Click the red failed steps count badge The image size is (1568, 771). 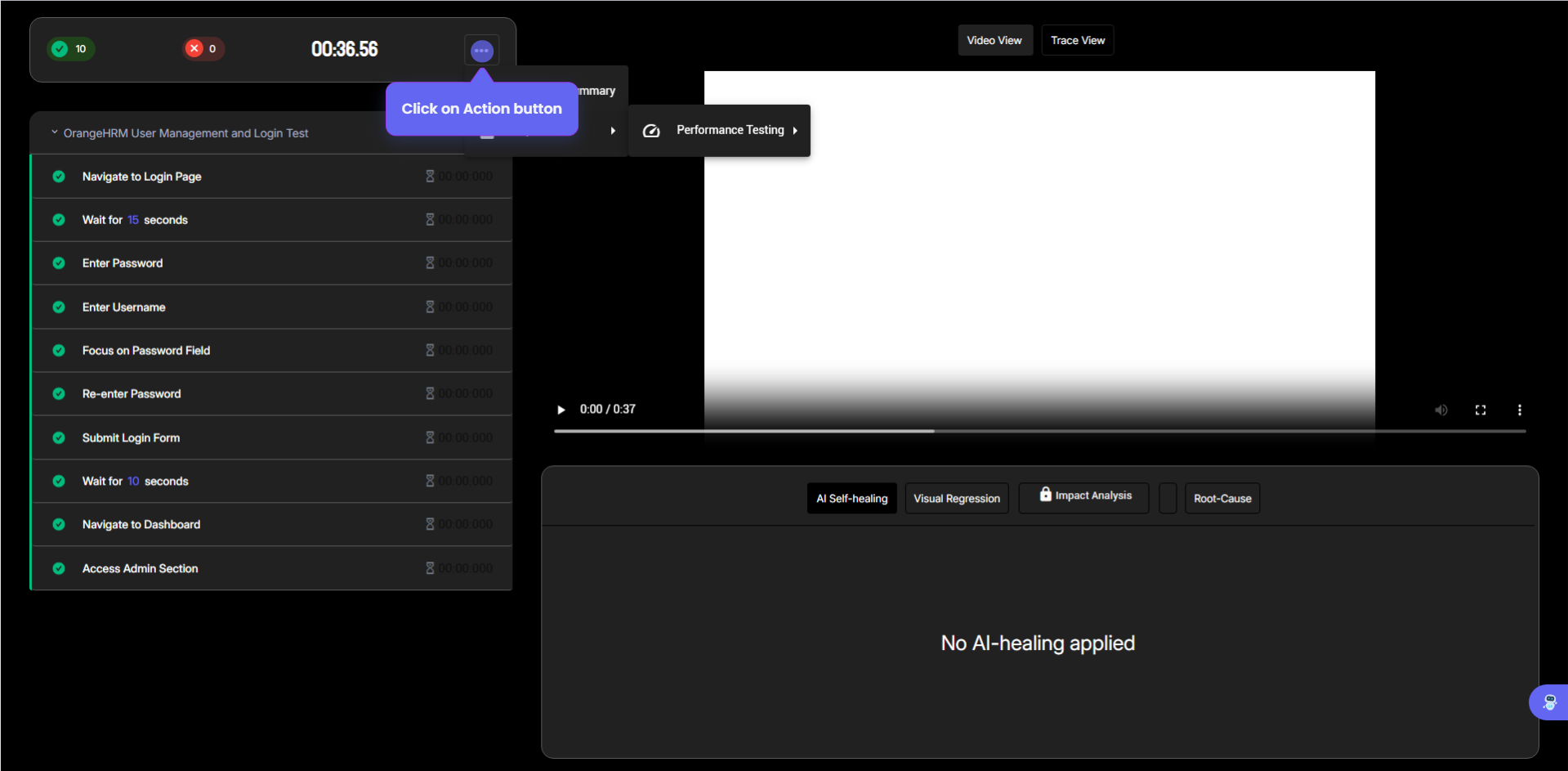(x=203, y=49)
